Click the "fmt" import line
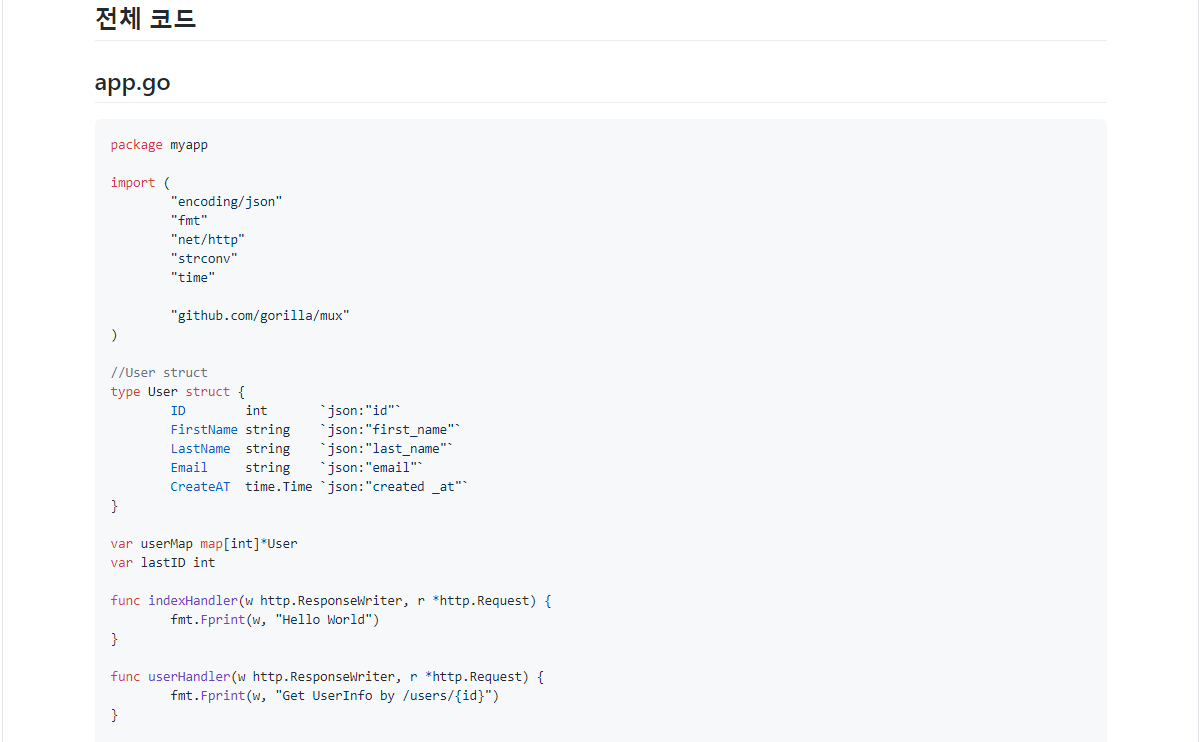This screenshot has width=1200, height=742. 189,221
